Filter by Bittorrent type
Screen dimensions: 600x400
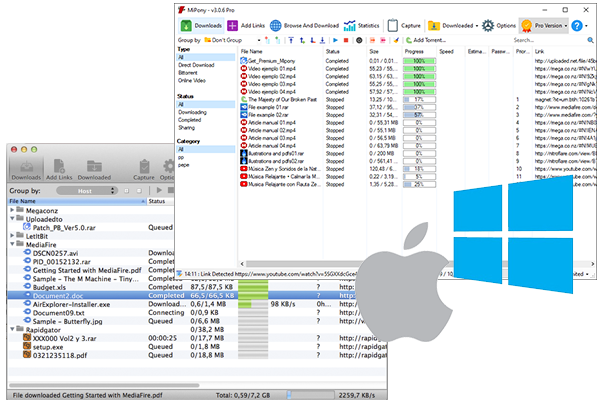pos(188,73)
